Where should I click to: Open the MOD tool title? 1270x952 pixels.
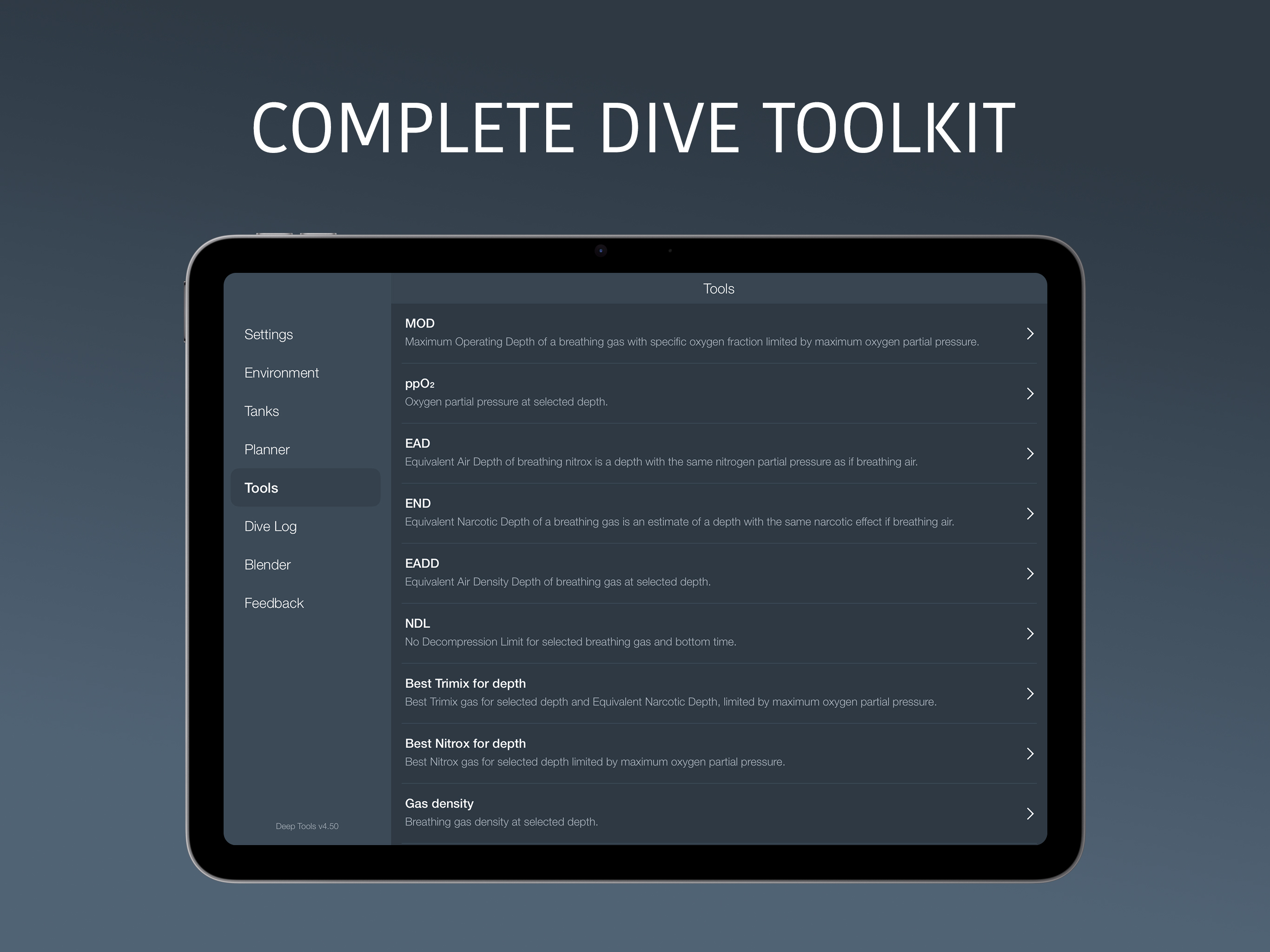coord(420,323)
